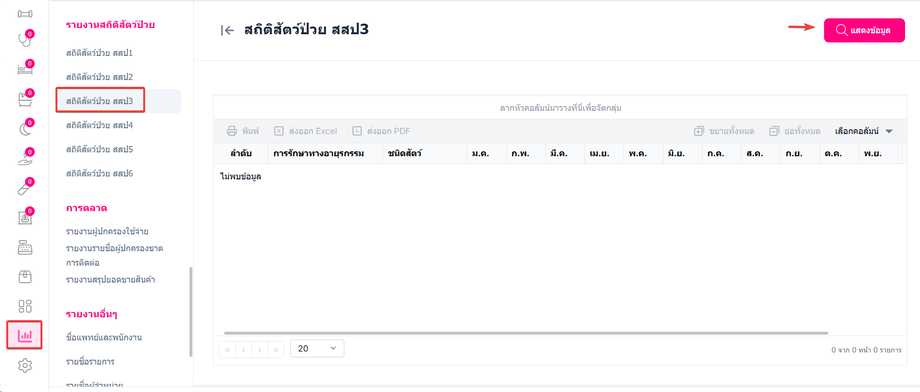
Task: Click the horizontal scrollbar under the table
Action: pyautogui.click(x=526, y=333)
